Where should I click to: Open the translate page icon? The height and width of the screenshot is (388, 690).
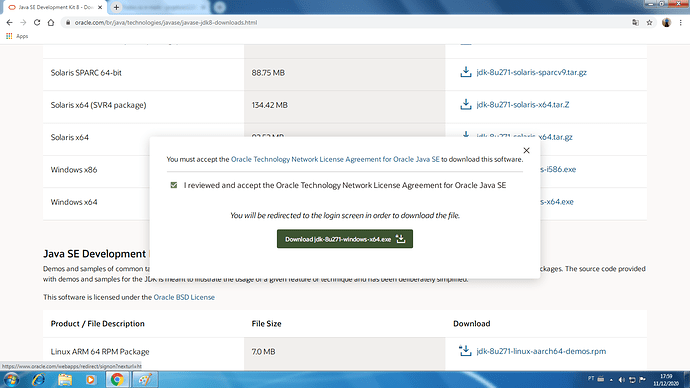pyautogui.click(x=635, y=22)
